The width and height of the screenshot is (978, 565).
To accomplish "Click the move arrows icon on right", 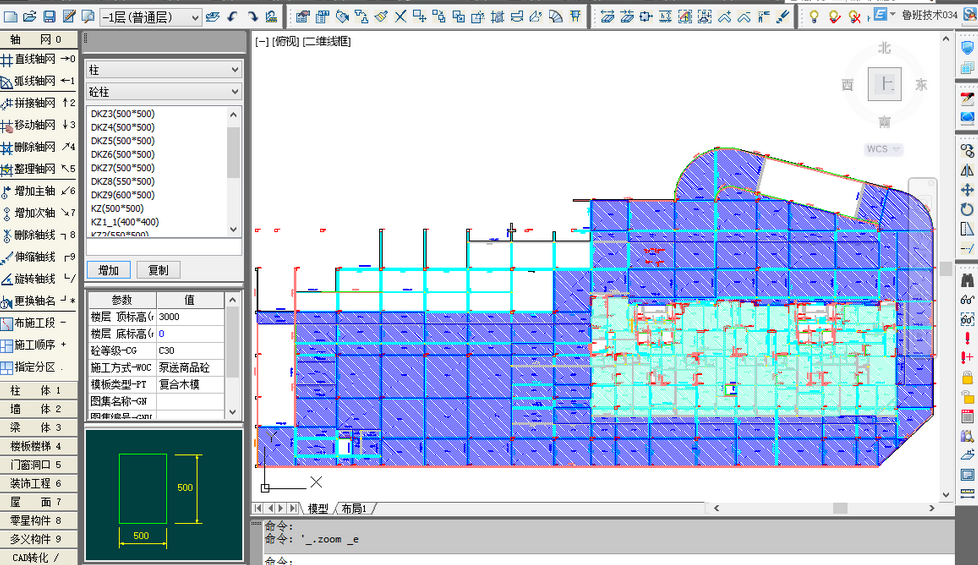I will pyautogui.click(x=967, y=190).
